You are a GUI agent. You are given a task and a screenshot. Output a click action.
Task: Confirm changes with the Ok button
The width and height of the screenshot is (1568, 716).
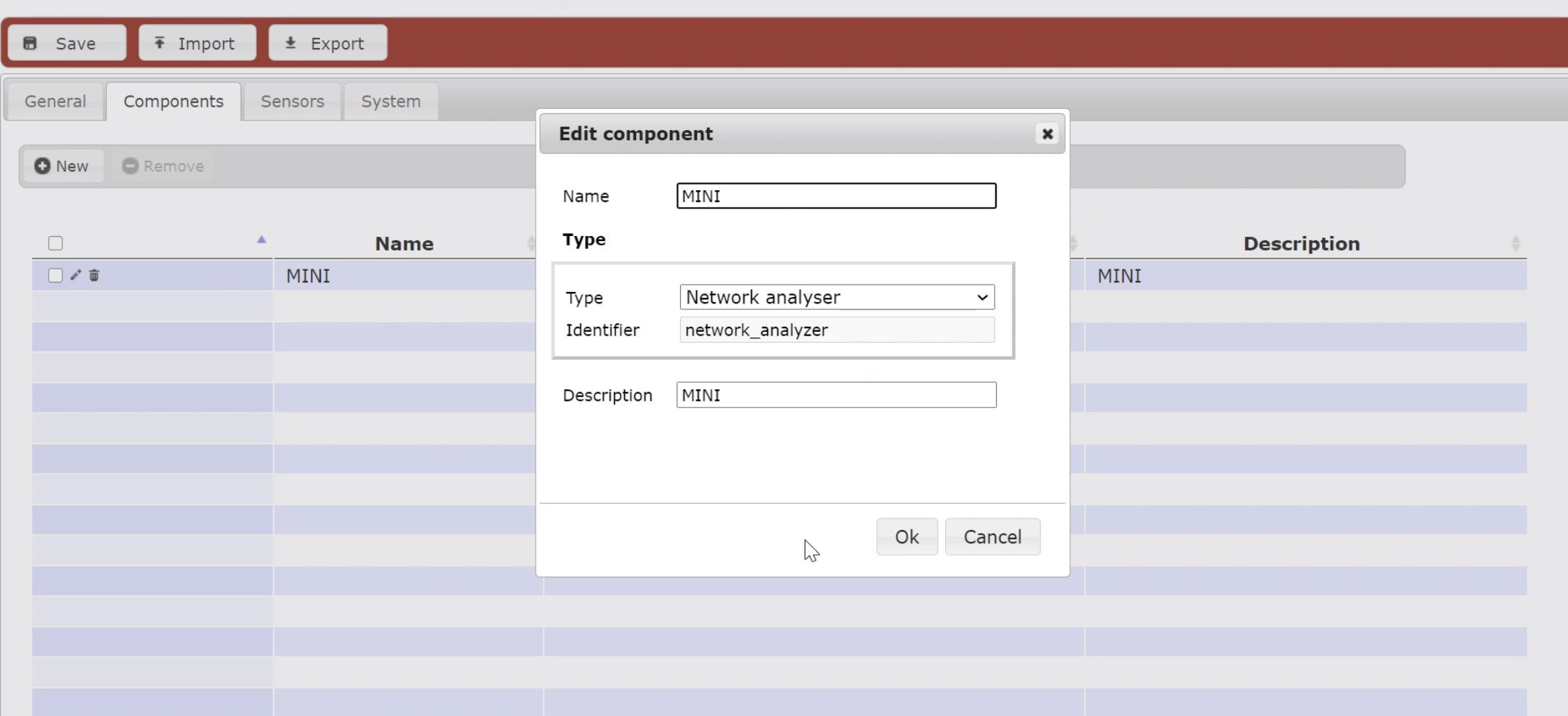tap(907, 537)
